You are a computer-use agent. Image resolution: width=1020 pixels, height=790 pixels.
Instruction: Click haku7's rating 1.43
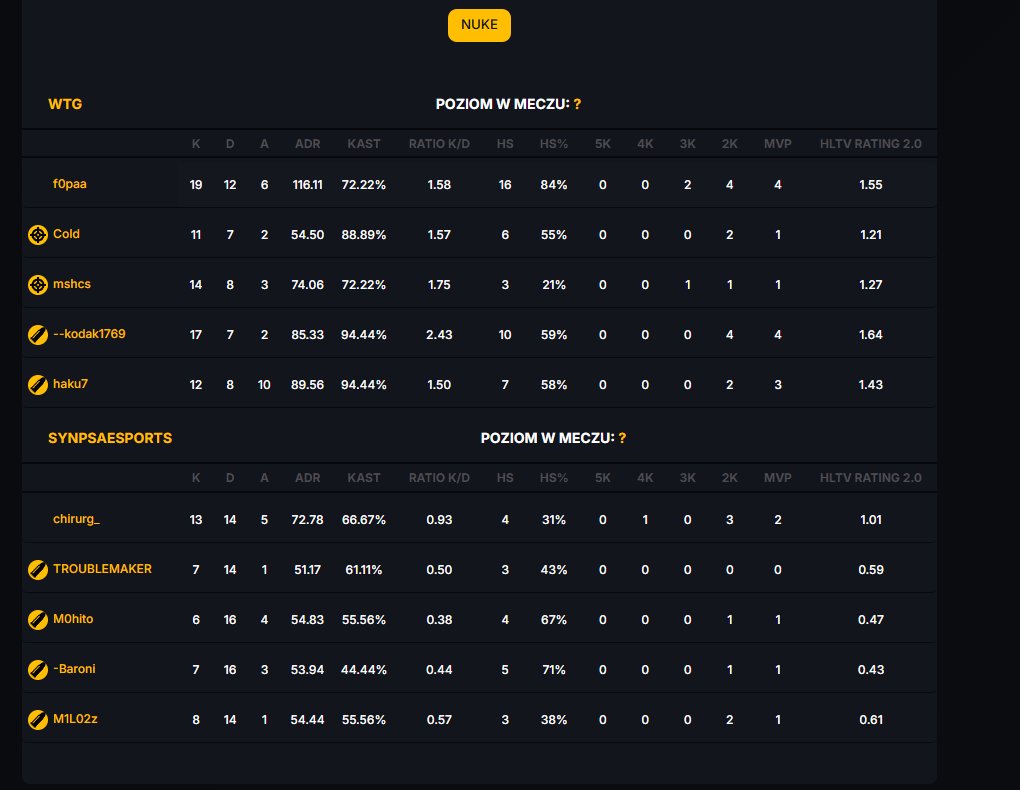coord(870,385)
